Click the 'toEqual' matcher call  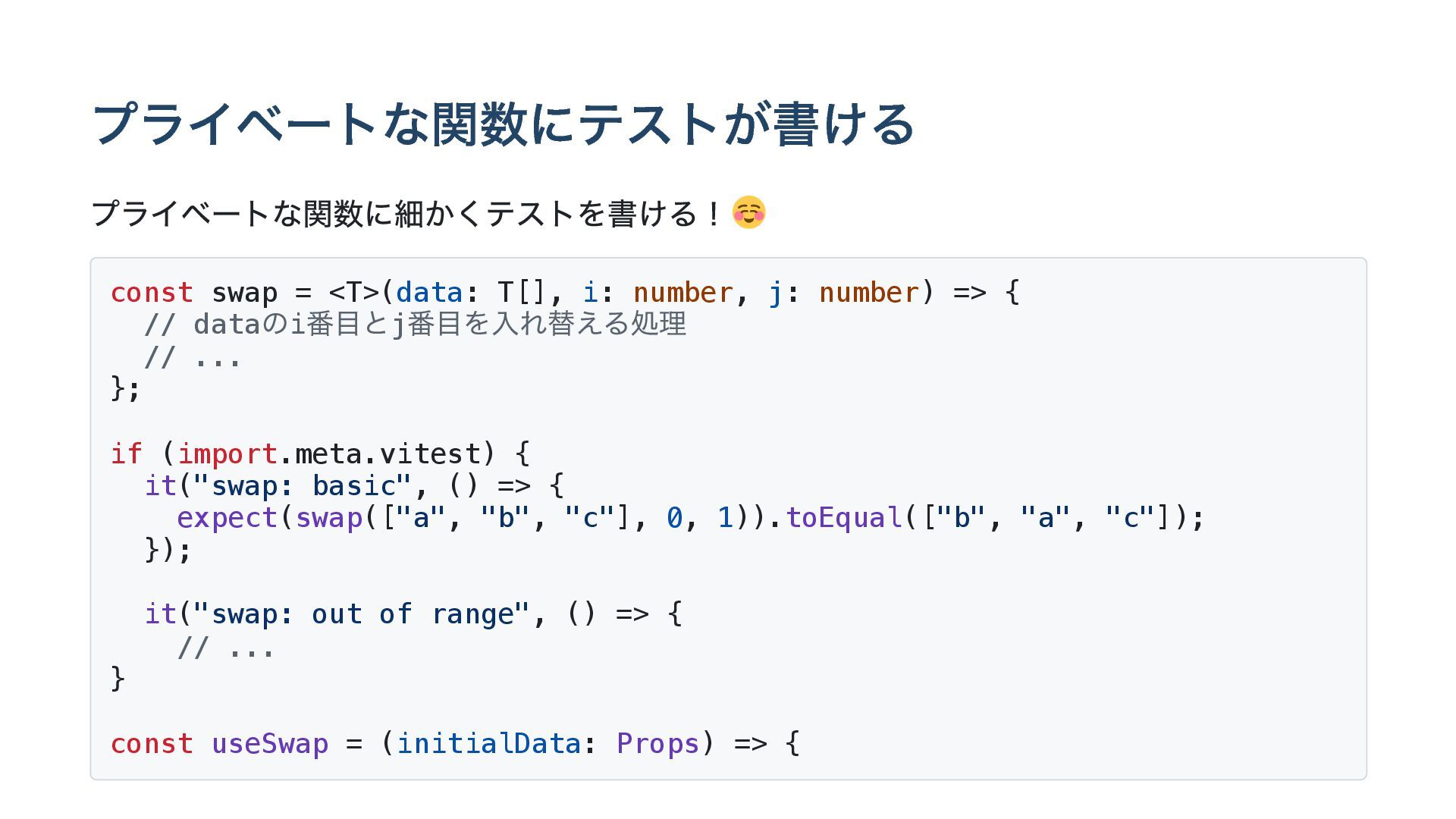844,518
